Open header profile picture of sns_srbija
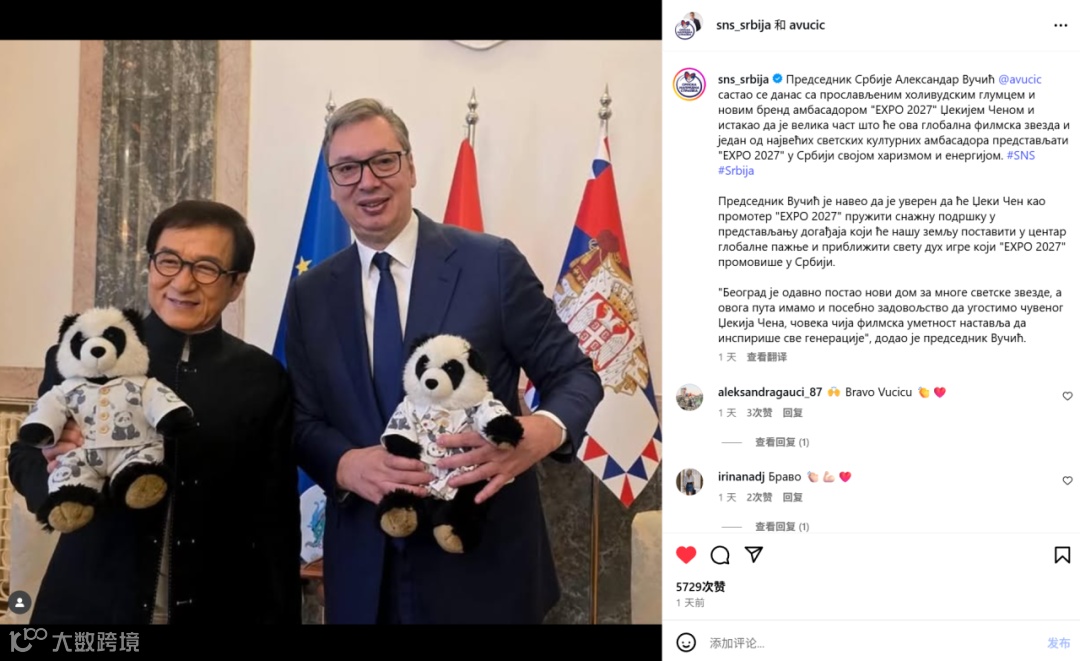 688,25
